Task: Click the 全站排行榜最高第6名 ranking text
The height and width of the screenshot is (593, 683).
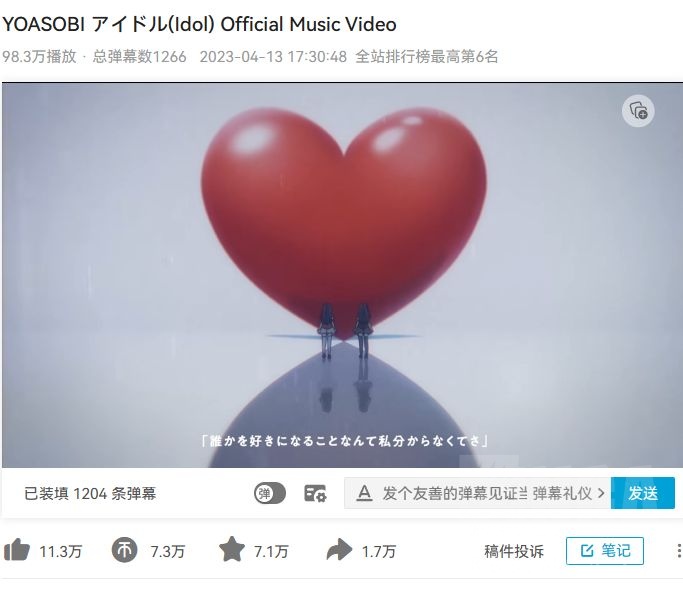Action: click(x=427, y=57)
